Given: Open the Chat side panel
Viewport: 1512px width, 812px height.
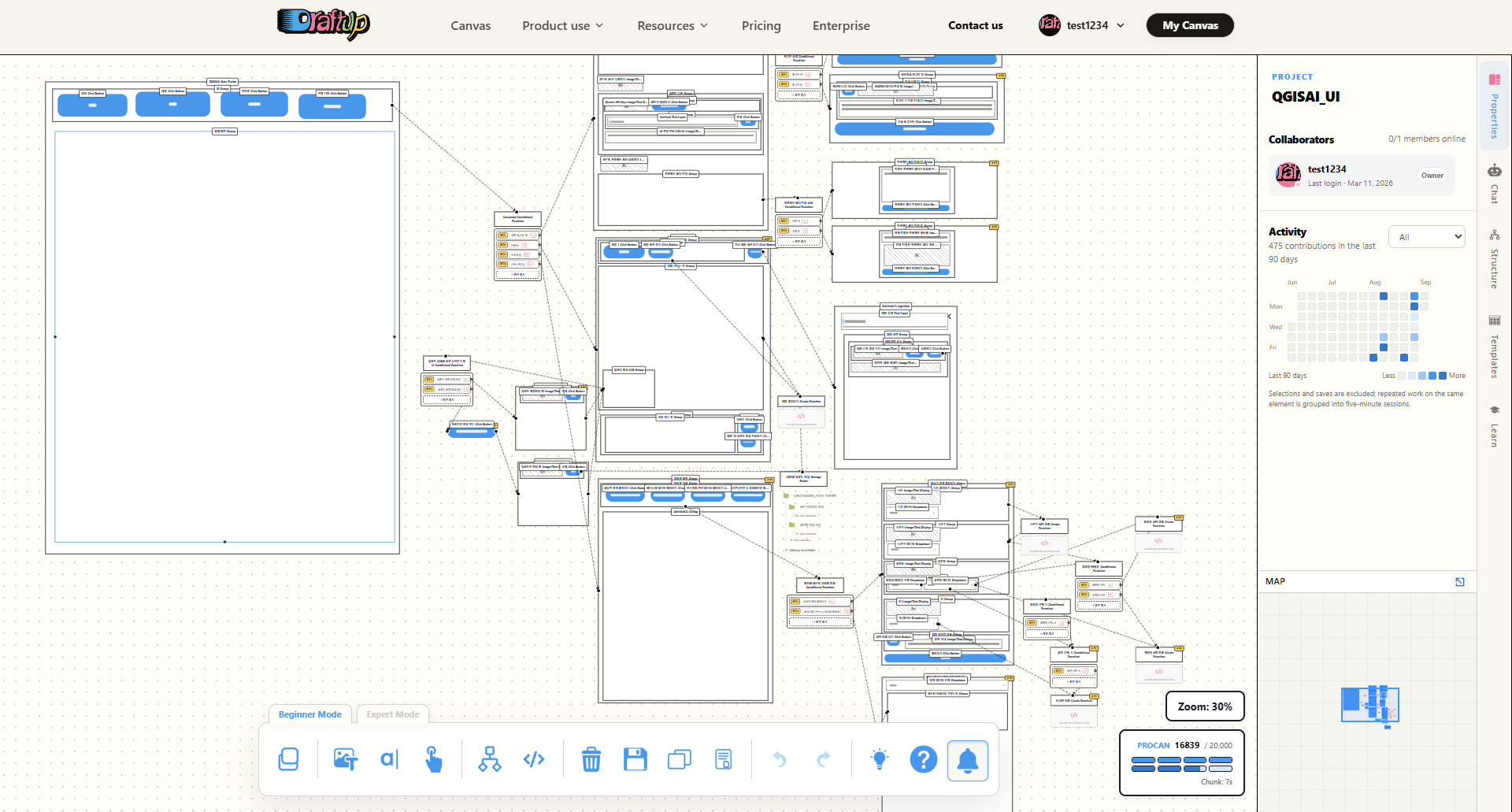Looking at the screenshot, I should [x=1495, y=183].
